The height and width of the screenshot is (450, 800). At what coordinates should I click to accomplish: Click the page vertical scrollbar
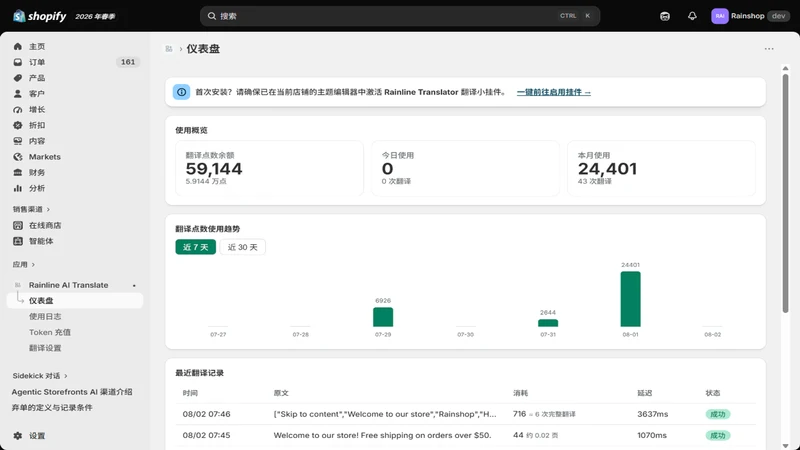[785, 194]
